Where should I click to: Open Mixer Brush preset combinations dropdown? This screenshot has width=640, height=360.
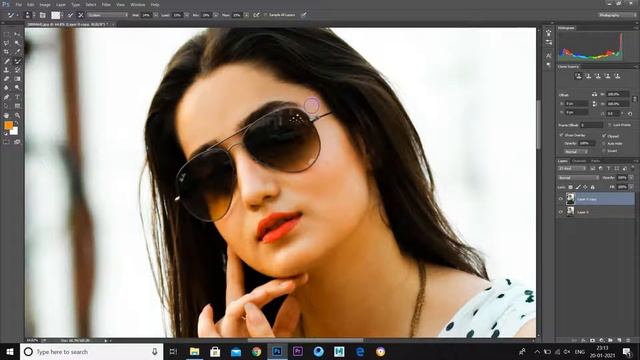click(108, 15)
